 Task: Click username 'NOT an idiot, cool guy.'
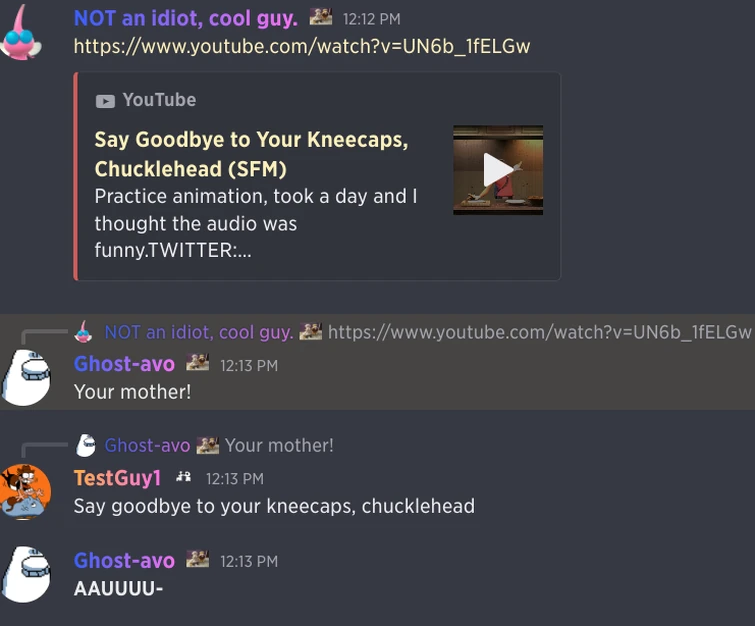click(x=185, y=18)
